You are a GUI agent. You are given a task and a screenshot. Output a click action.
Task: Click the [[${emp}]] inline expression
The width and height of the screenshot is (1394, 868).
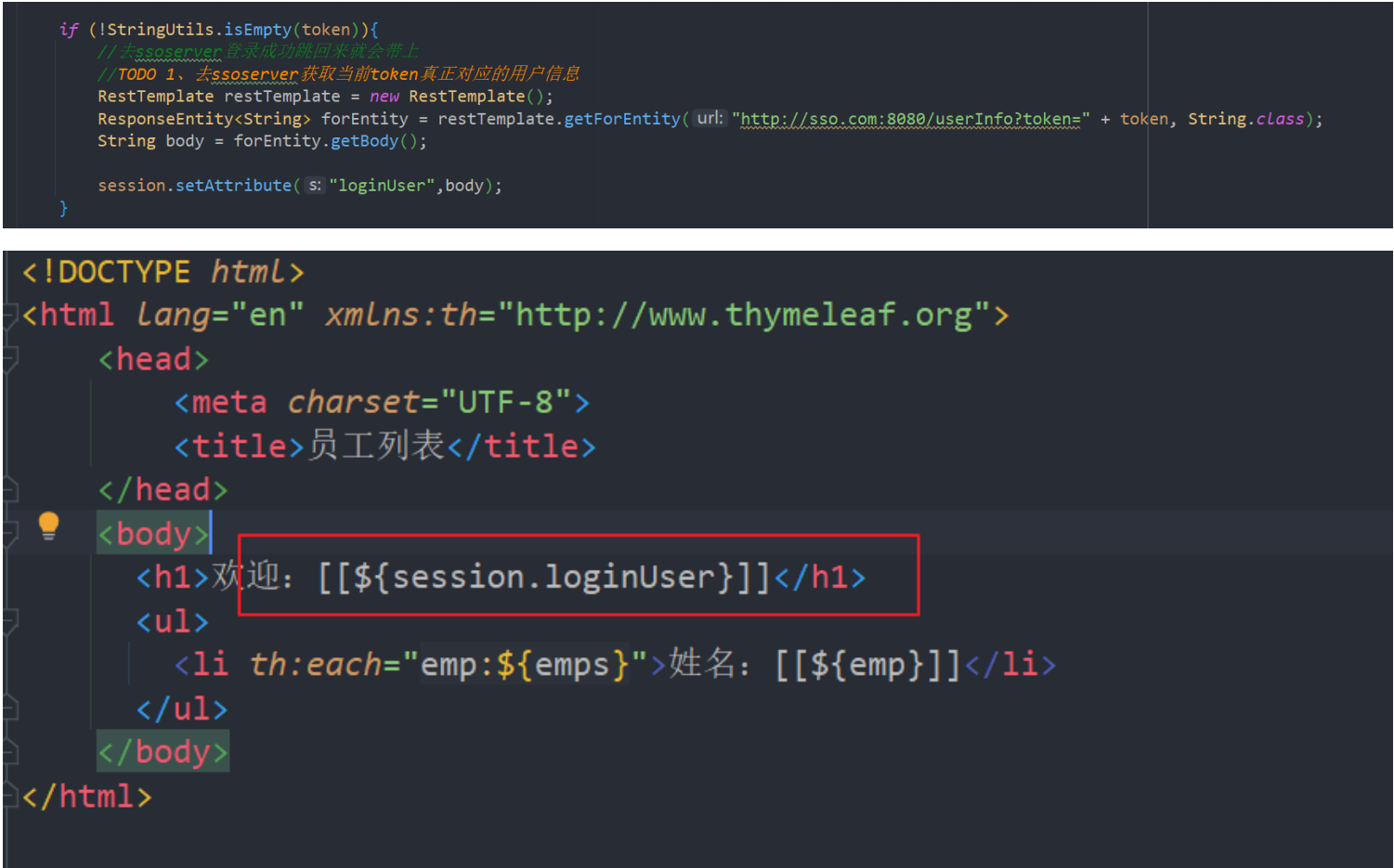[868, 664]
